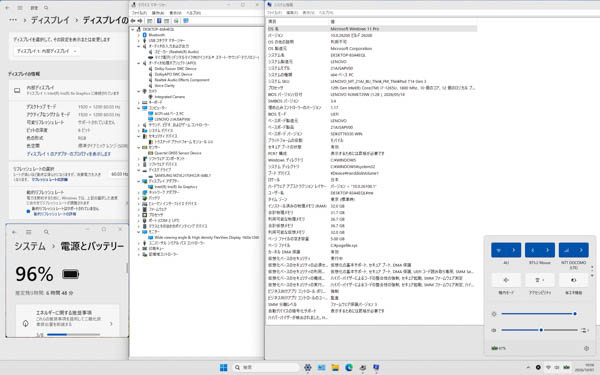Open Wi-Fi network list chevron
The height and width of the screenshot is (375, 600).
pos(514,250)
